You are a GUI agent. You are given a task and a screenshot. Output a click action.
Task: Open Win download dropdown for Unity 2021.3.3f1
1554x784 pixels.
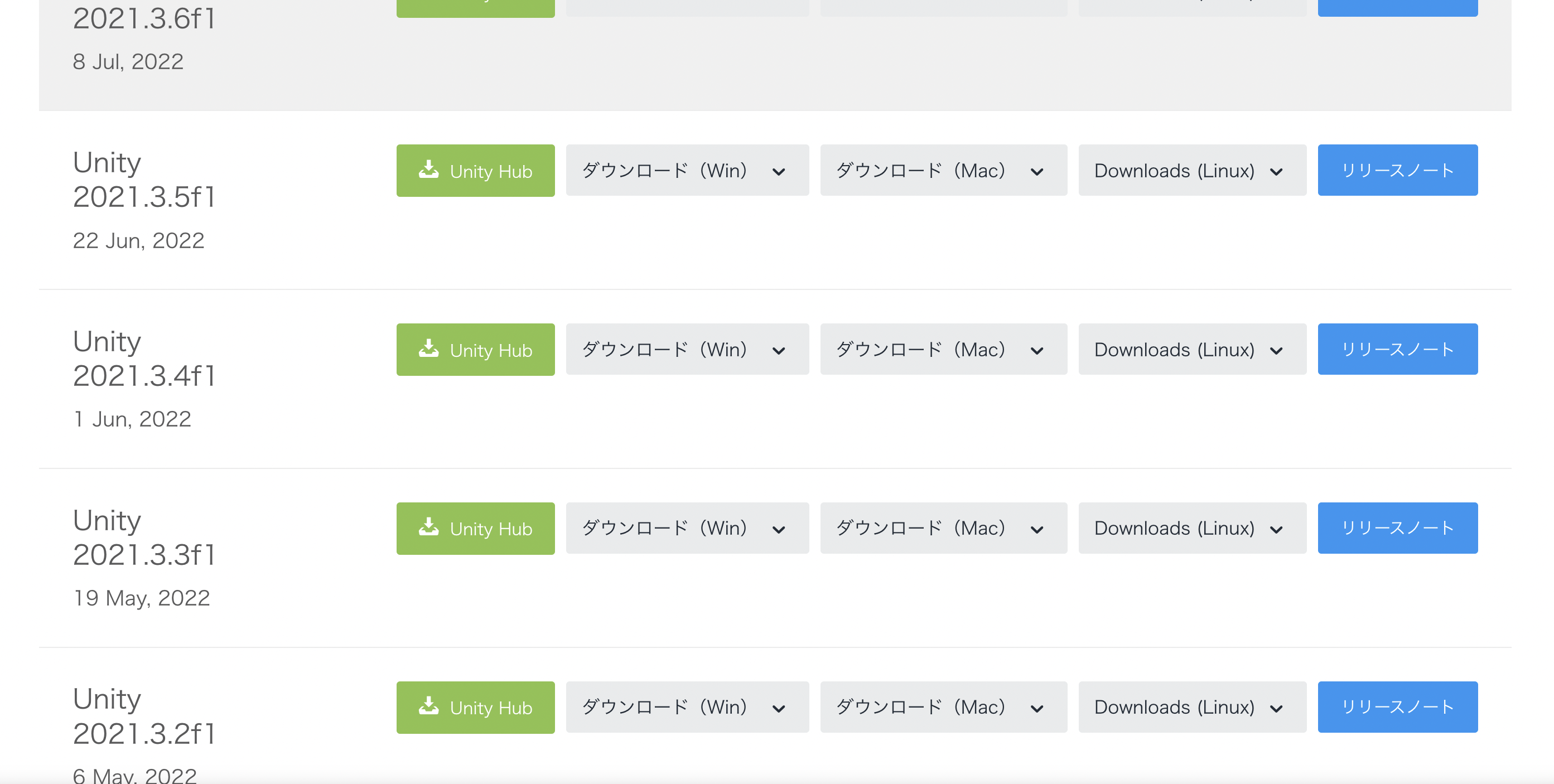pos(687,528)
